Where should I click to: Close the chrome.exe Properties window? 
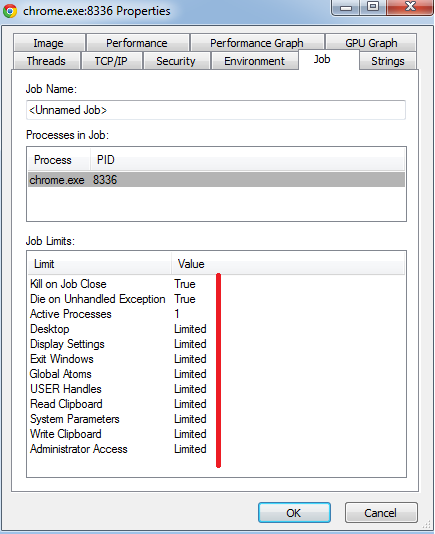coord(410,7)
